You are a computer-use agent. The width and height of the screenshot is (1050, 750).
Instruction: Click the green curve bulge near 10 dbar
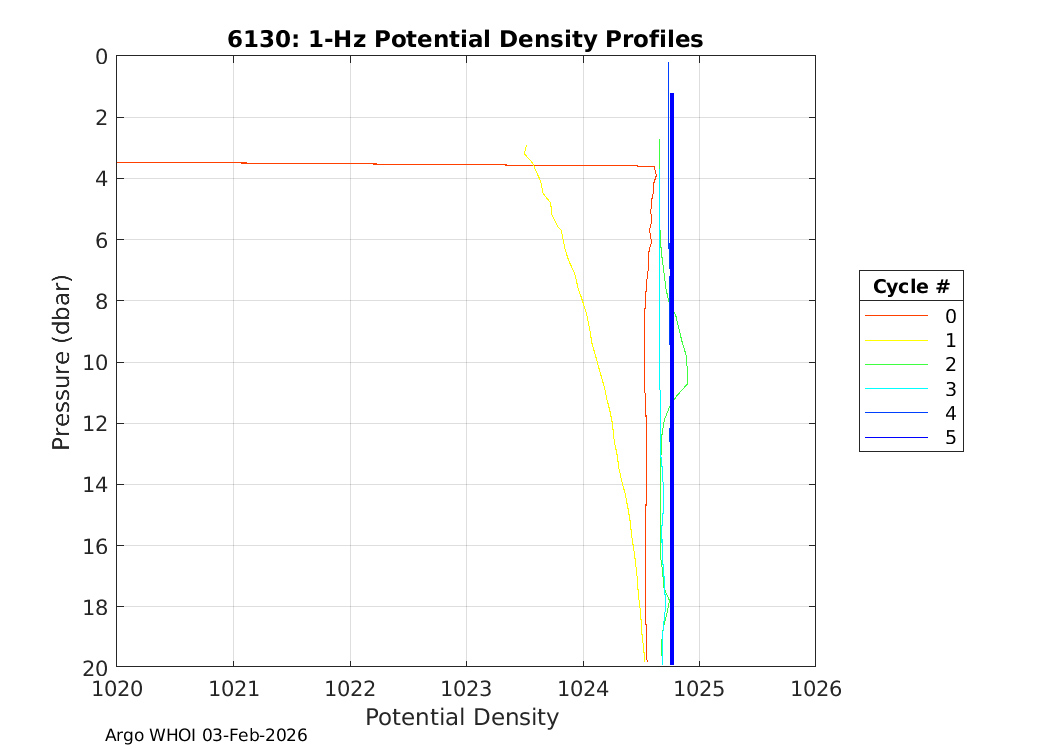coord(685,360)
